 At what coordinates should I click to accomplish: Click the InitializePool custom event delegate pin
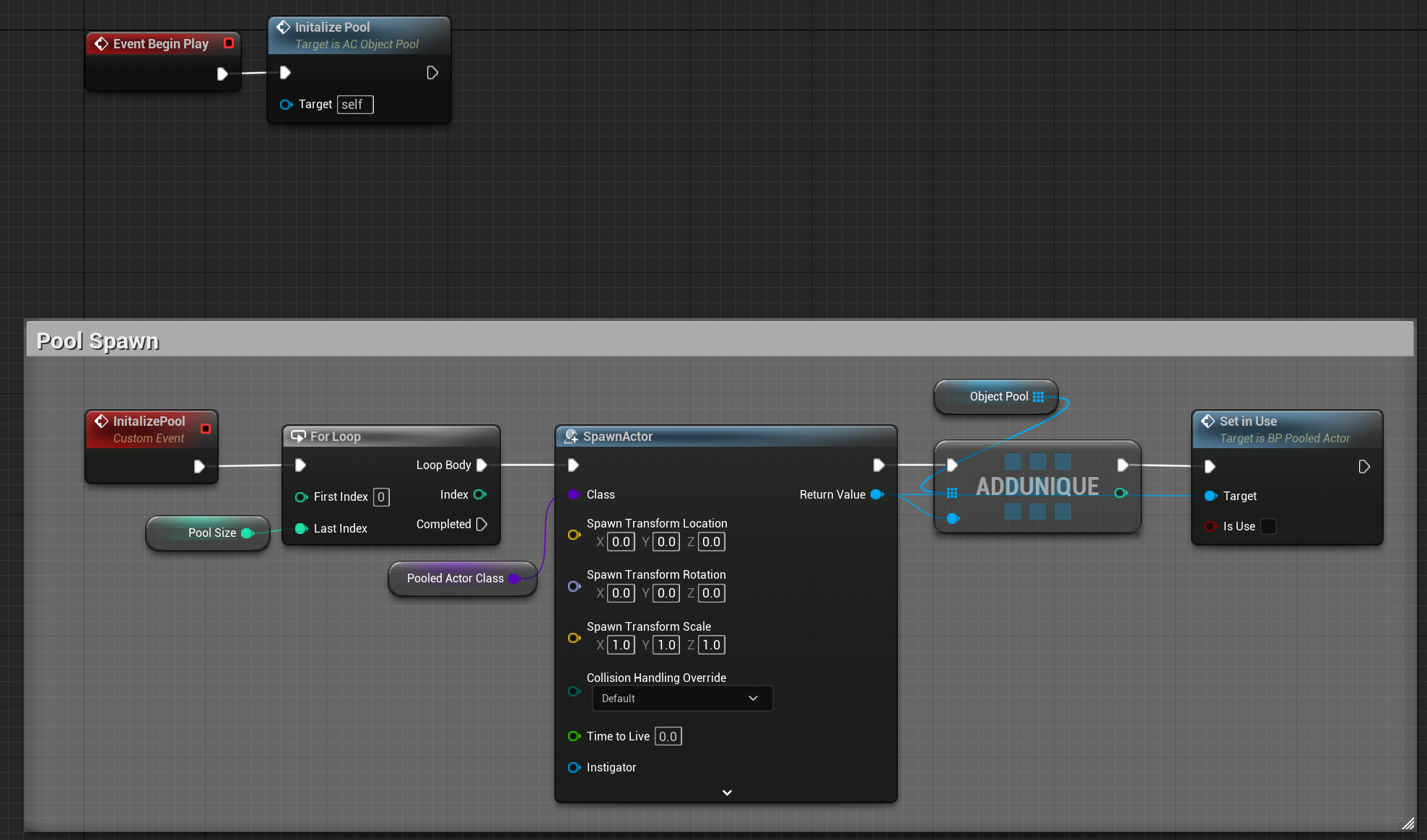tap(206, 429)
